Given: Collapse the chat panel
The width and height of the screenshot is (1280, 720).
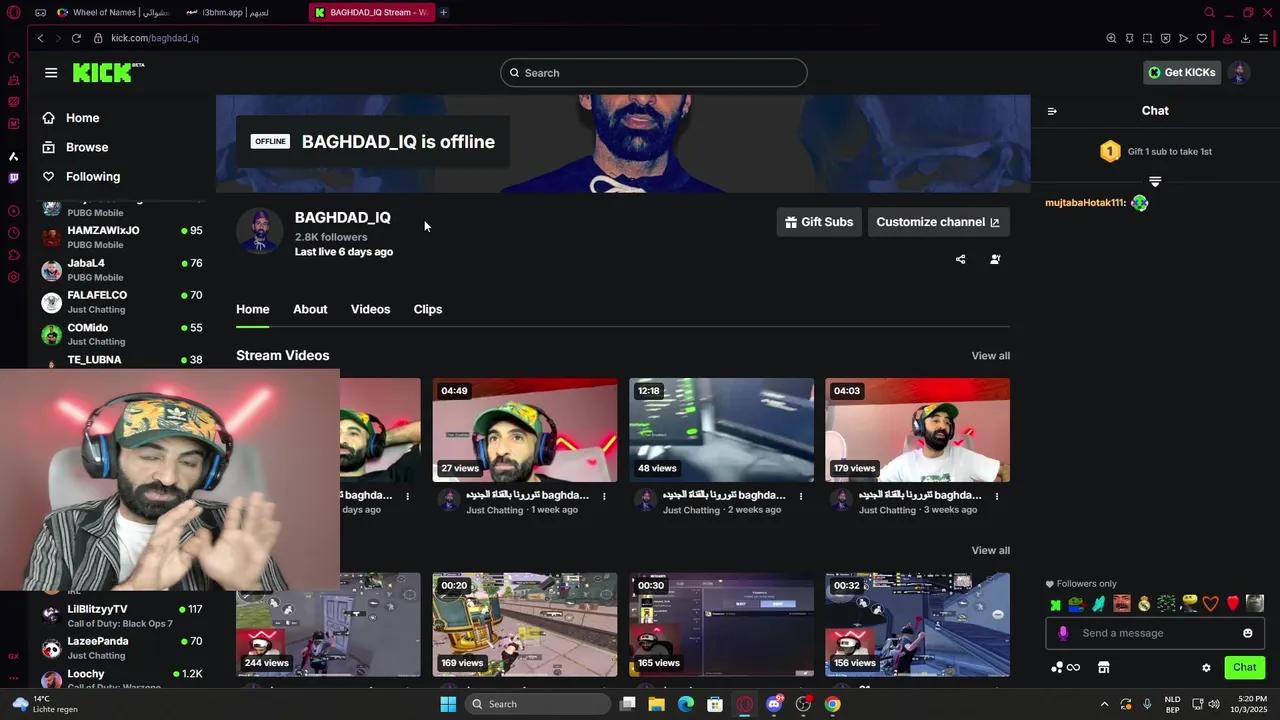Looking at the screenshot, I should (x=1052, y=111).
